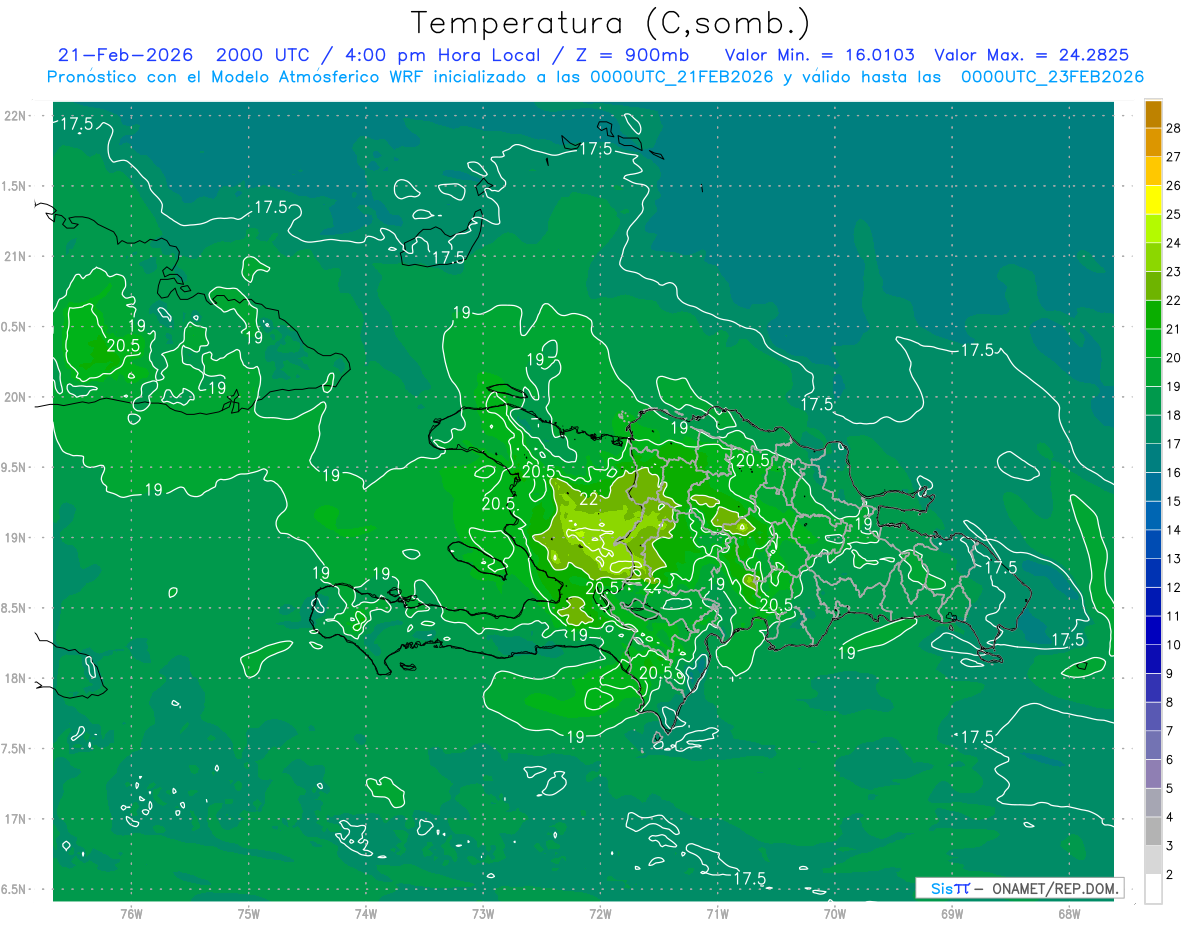Click the '27' label on color scale
This screenshot has width=1200, height=927.
1173,157
